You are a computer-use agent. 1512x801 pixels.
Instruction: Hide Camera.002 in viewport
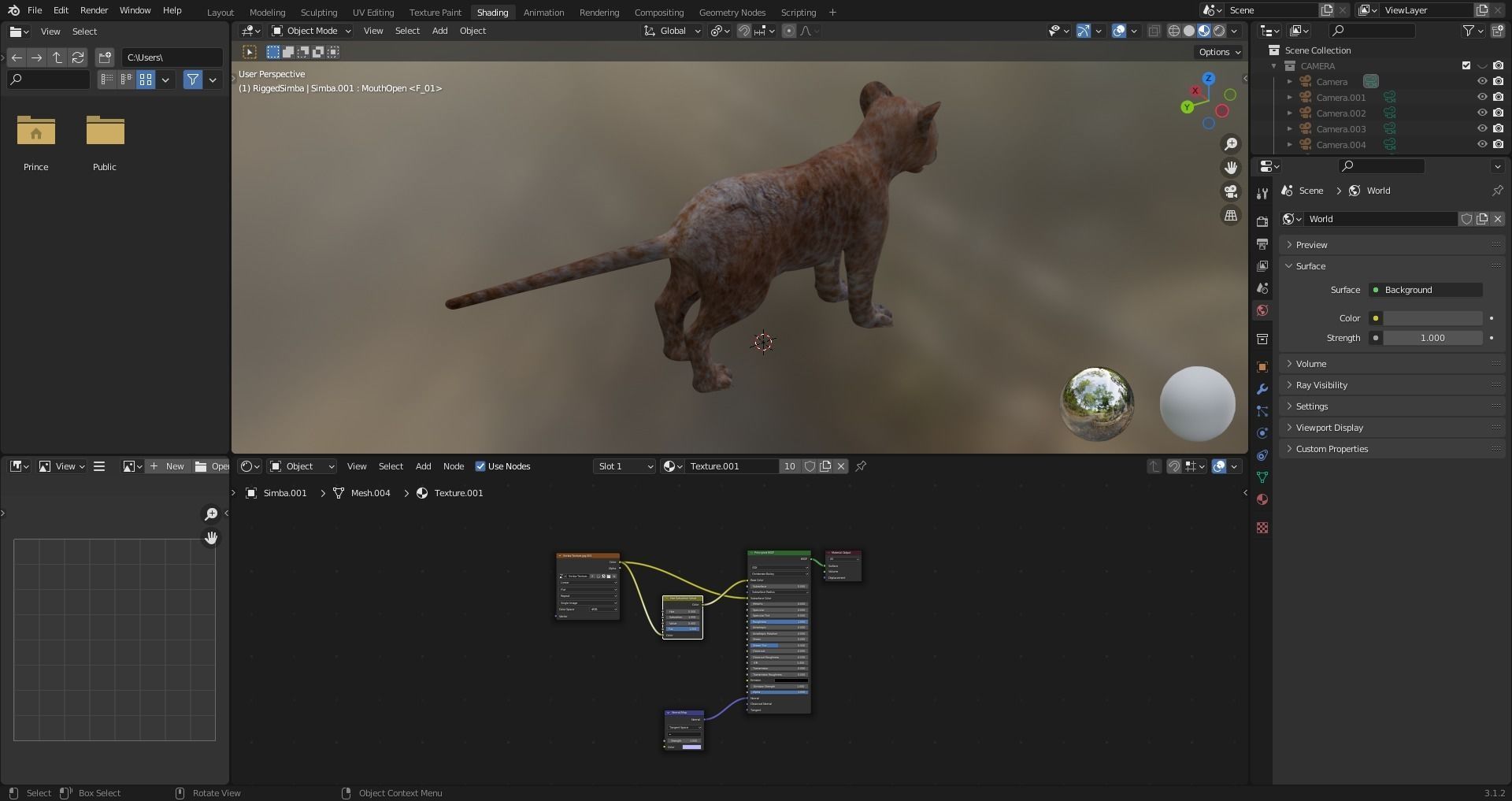click(1481, 113)
